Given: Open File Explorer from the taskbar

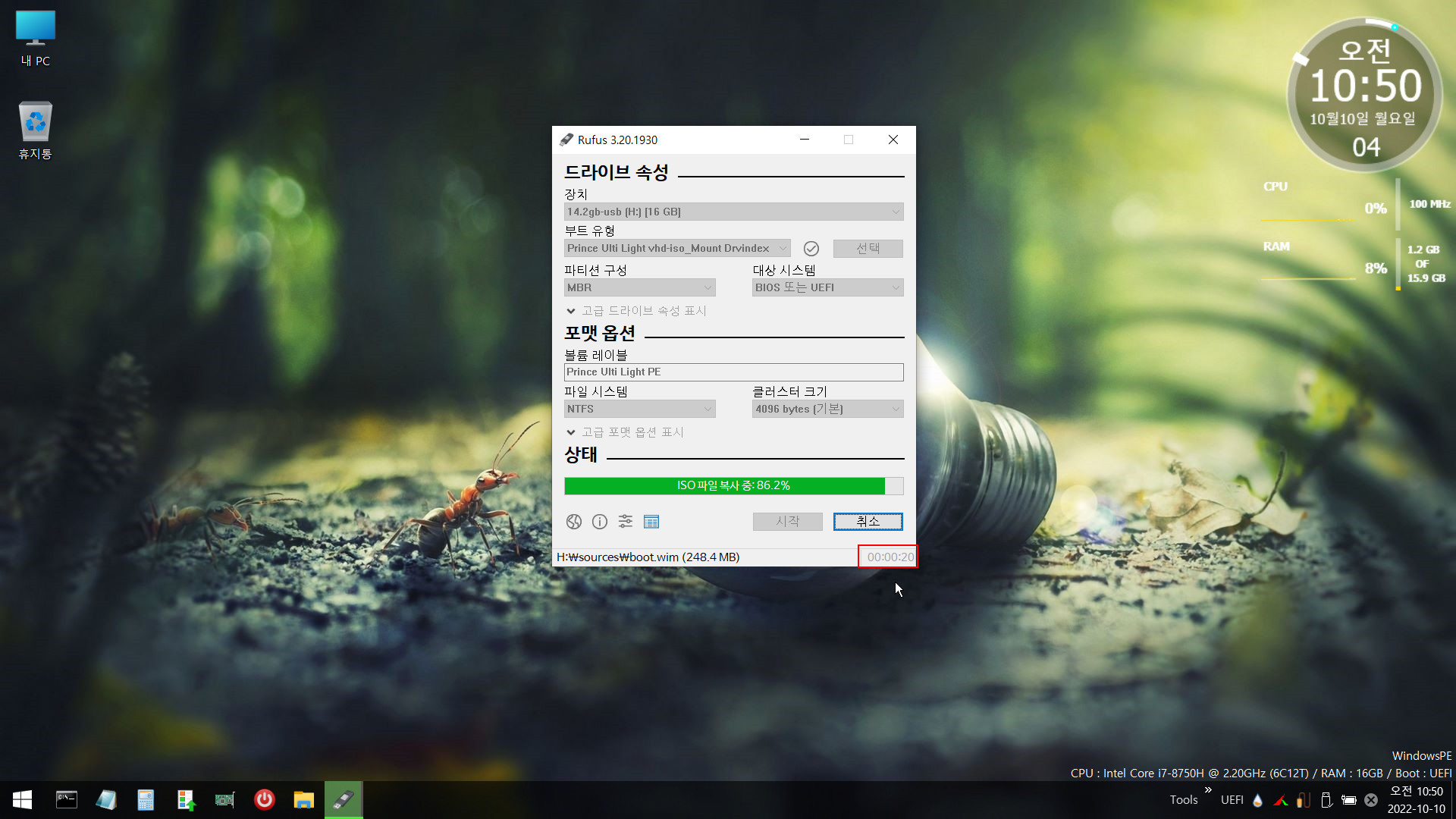Looking at the screenshot, I should 304,800.
